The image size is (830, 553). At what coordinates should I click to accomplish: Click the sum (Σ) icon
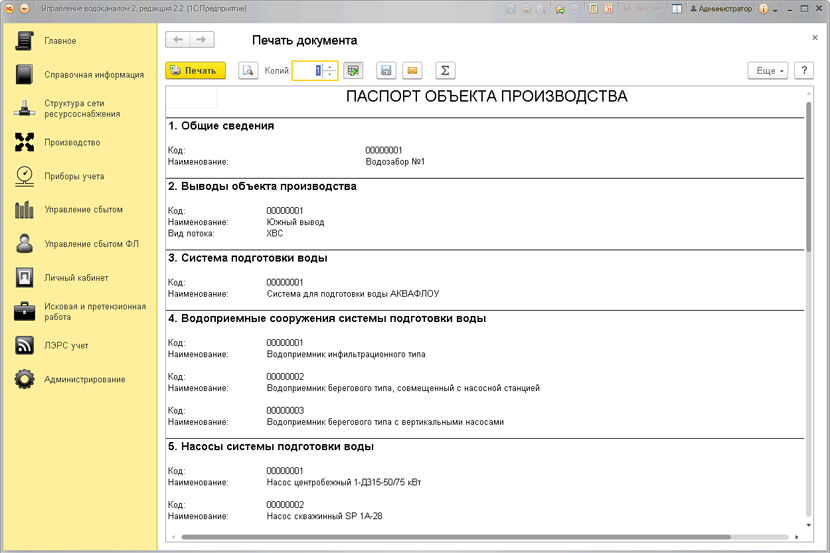click(x=445, y=71)
